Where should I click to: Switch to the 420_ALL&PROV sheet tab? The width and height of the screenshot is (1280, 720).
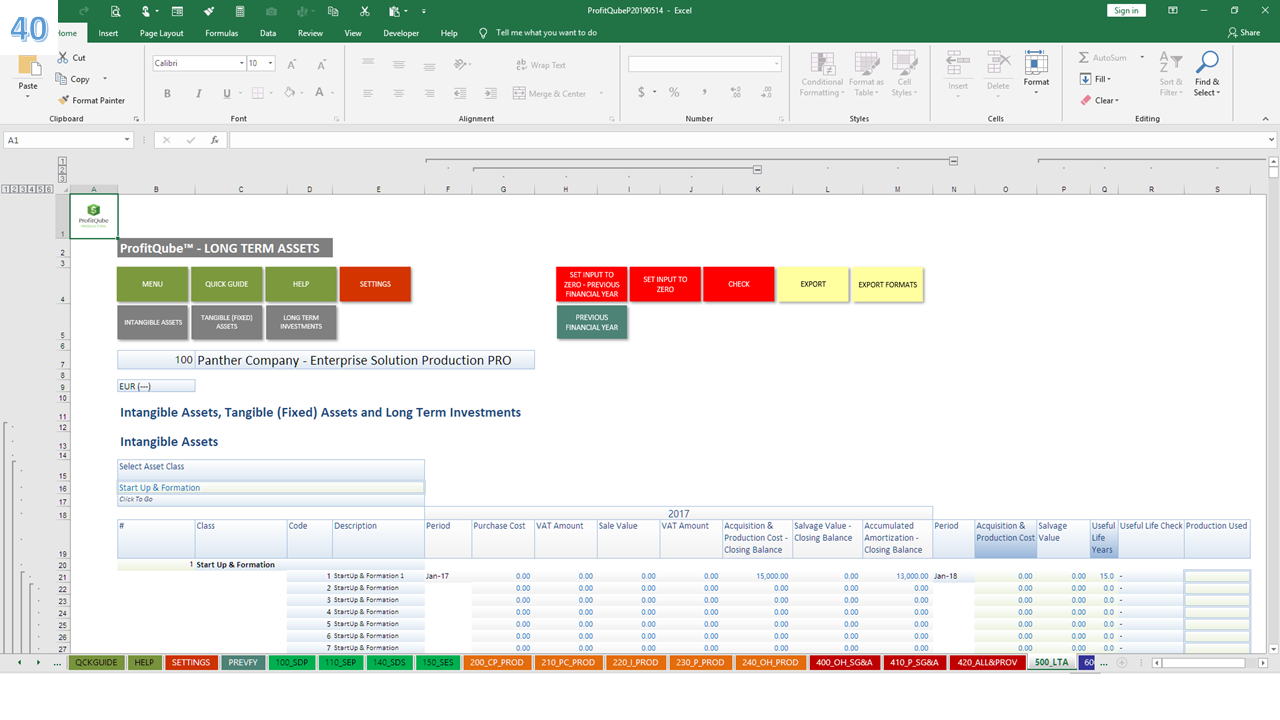(987, 662)
